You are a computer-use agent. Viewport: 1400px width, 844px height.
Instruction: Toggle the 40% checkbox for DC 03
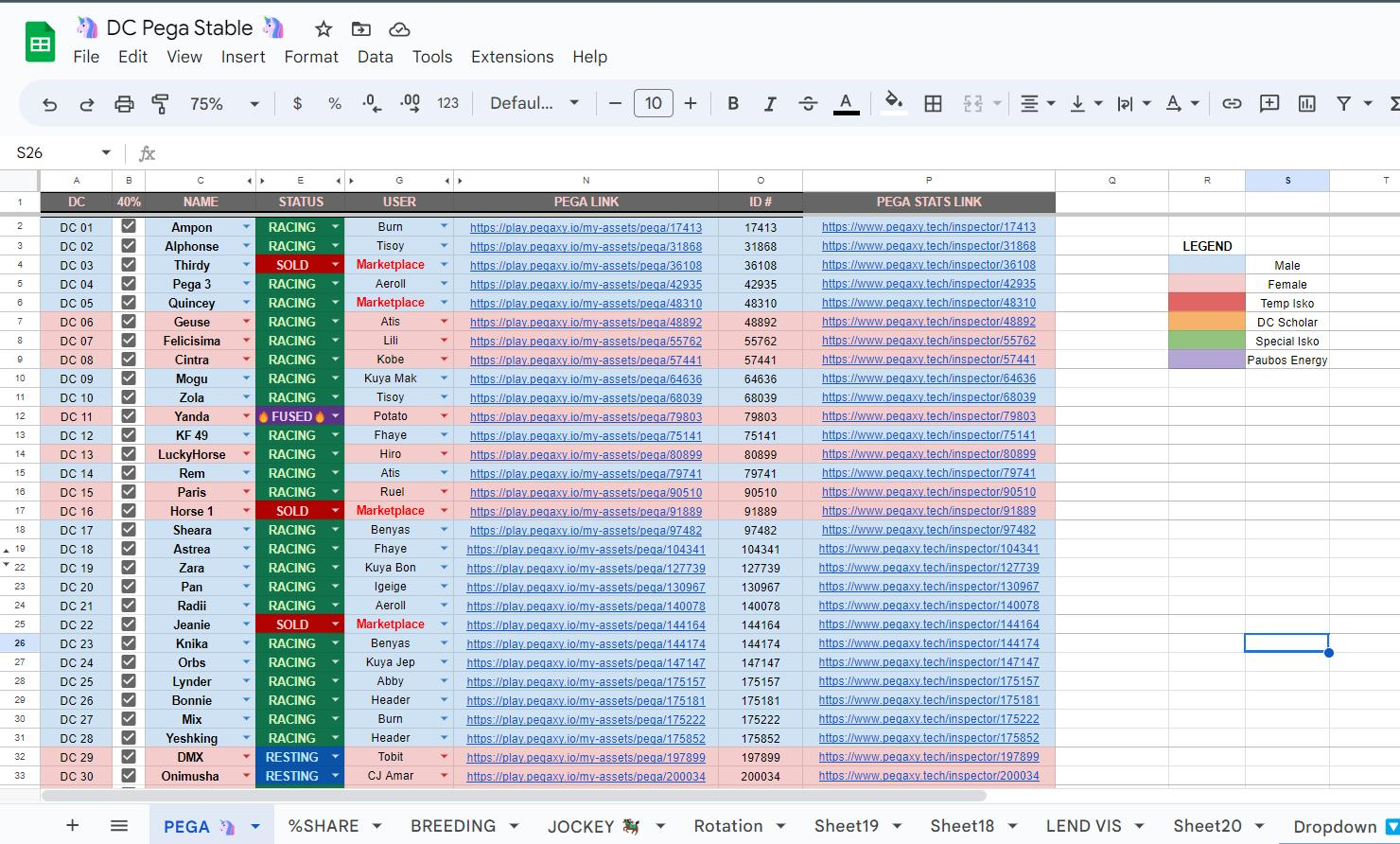pyautogui.click(x=129, y=264)
